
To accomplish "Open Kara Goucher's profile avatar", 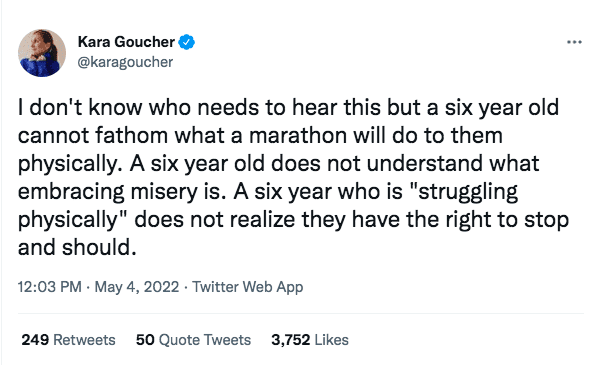I will 42,53.
